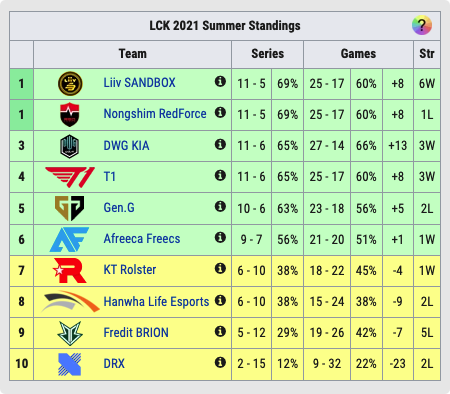This screenshot has width=450, height=394.
Task: Show info for Fredit BRION
Action: tap(220, 331)
